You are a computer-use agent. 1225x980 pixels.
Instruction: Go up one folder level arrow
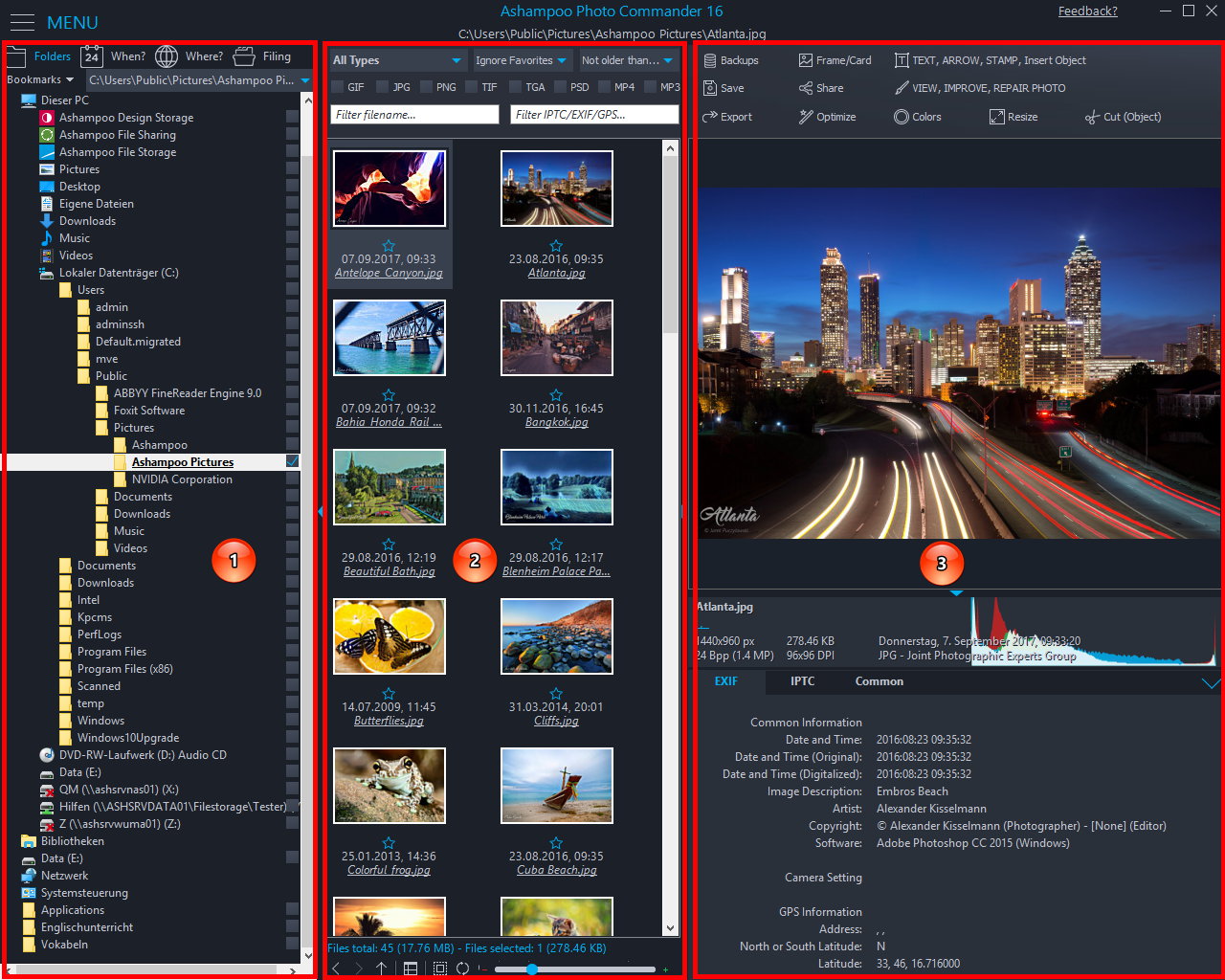point(381,968)
